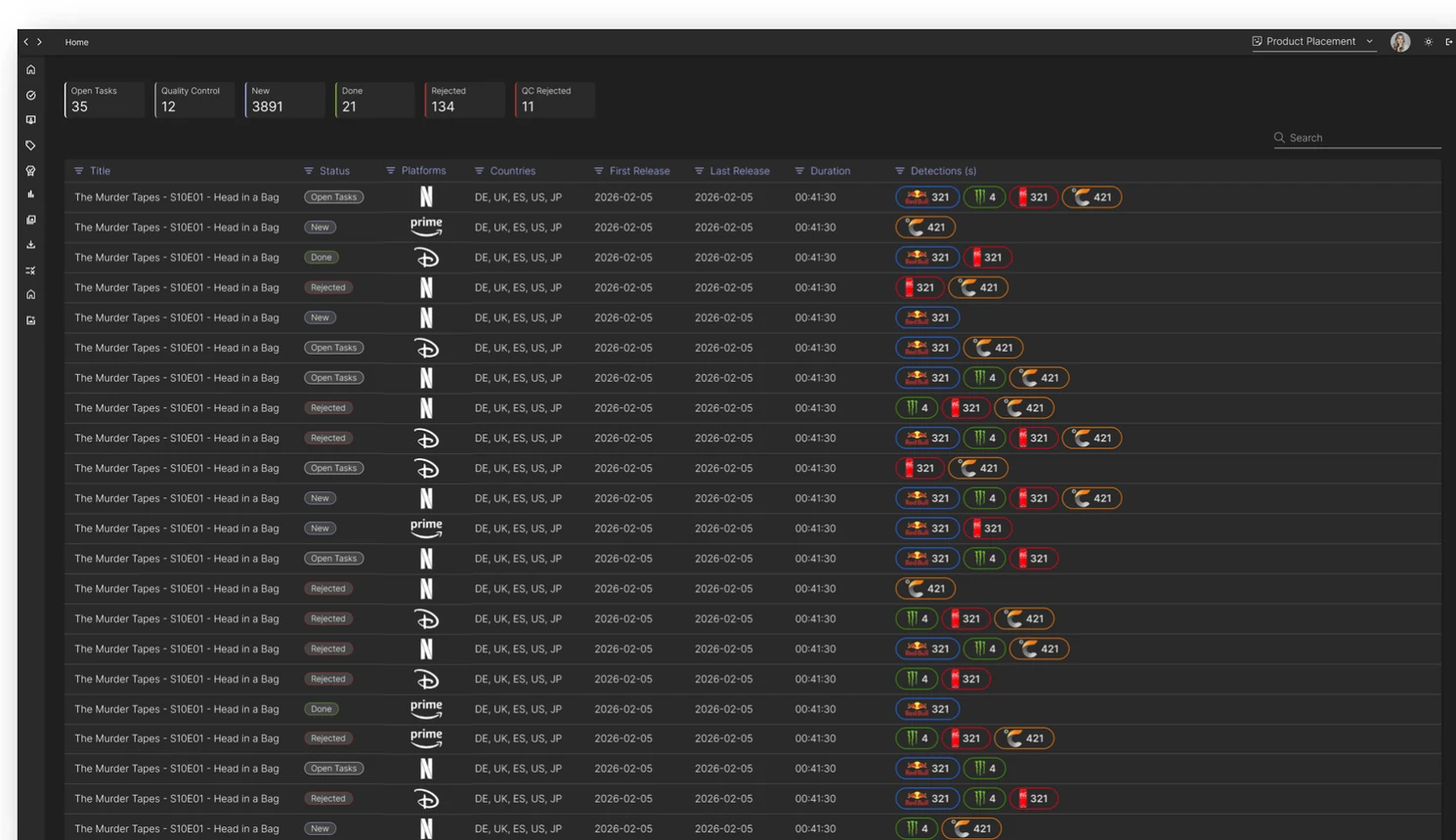Image resolution: width=1456 pixels, height=840 pixels.
Task: Toggle light mode with the sun icon
Action: click(x=1428, y=42)
